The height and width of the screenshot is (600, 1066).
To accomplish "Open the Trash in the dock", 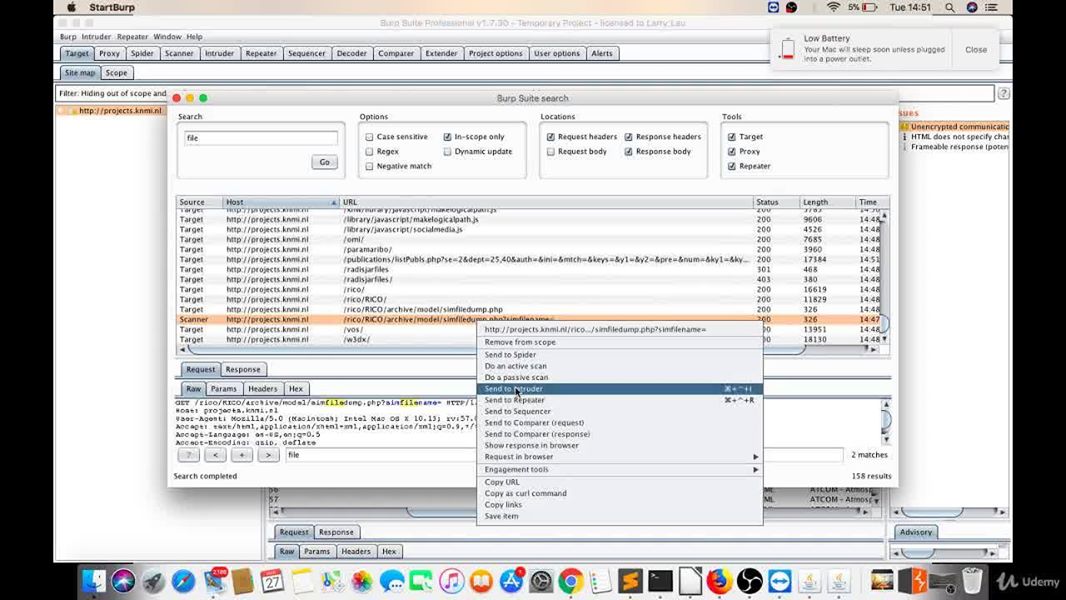I will point(972,581).
